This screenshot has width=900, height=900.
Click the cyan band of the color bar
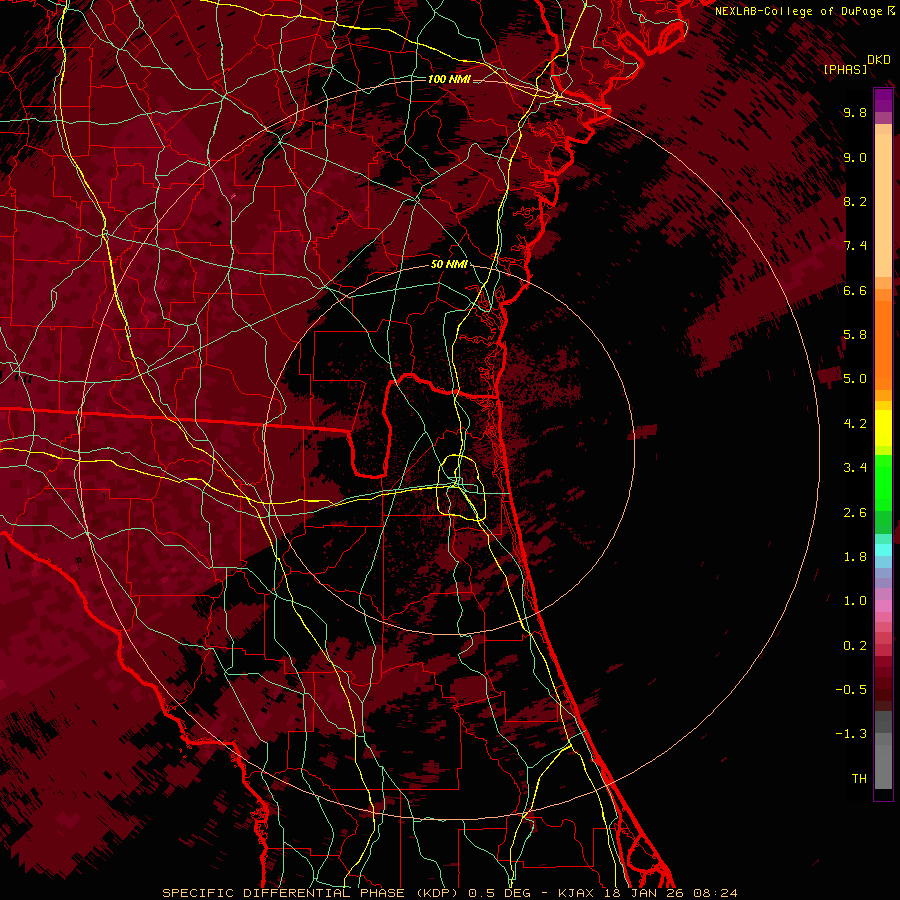coord(883,550)
